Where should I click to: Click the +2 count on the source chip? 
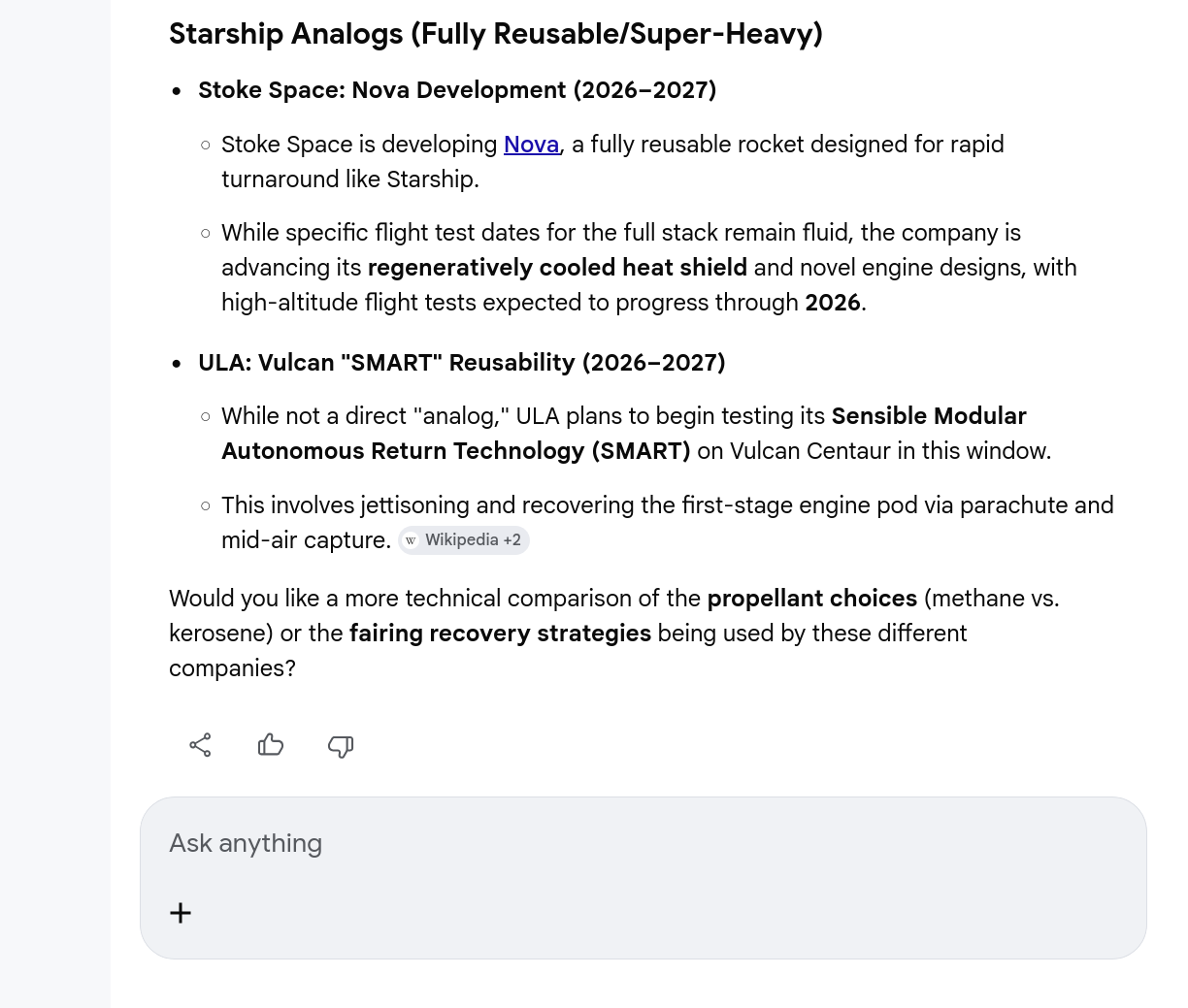511,540
